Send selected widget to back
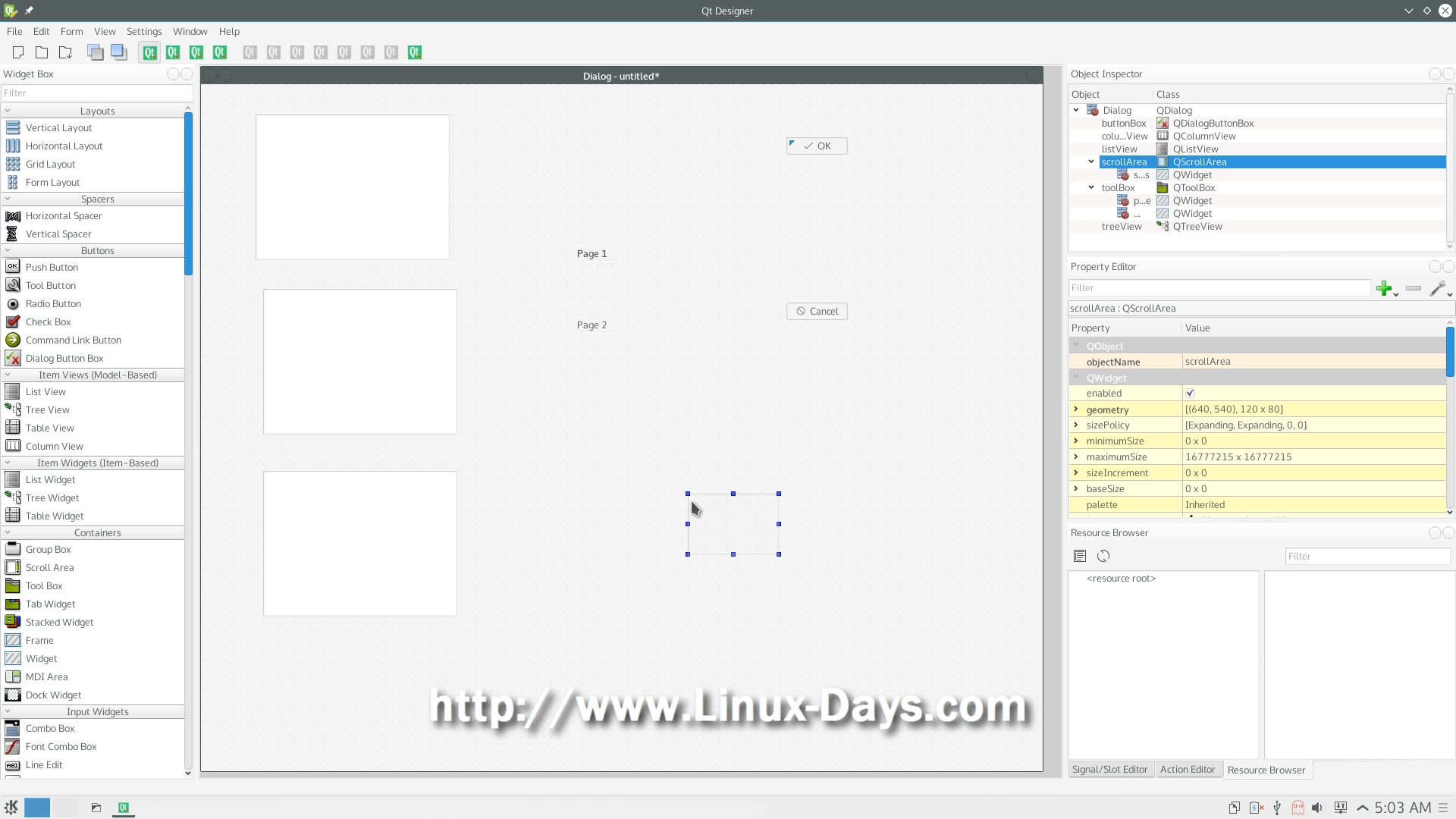The height and width of the screenshot is (819, 1456). (x=95, y=52)
